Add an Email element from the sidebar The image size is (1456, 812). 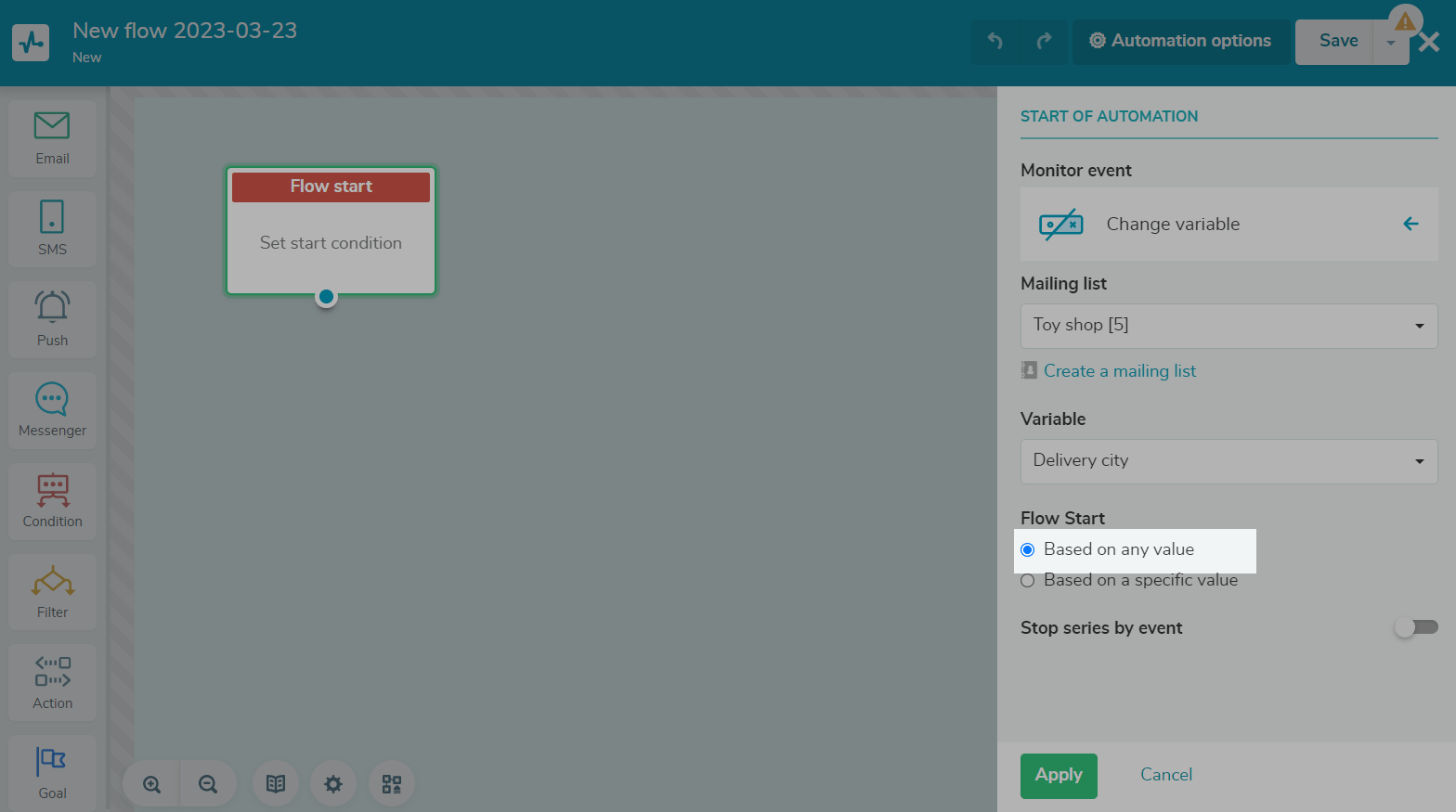52,138
